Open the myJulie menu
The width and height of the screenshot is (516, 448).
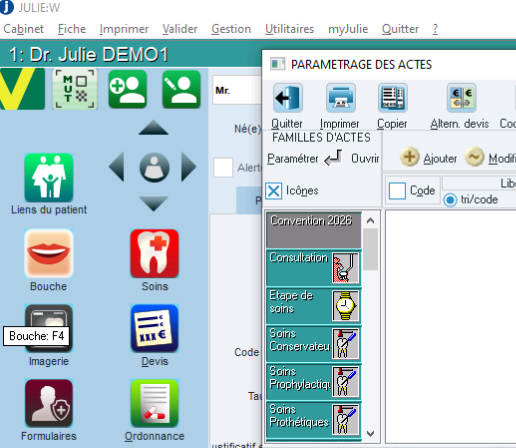click(x=348, y=29)
